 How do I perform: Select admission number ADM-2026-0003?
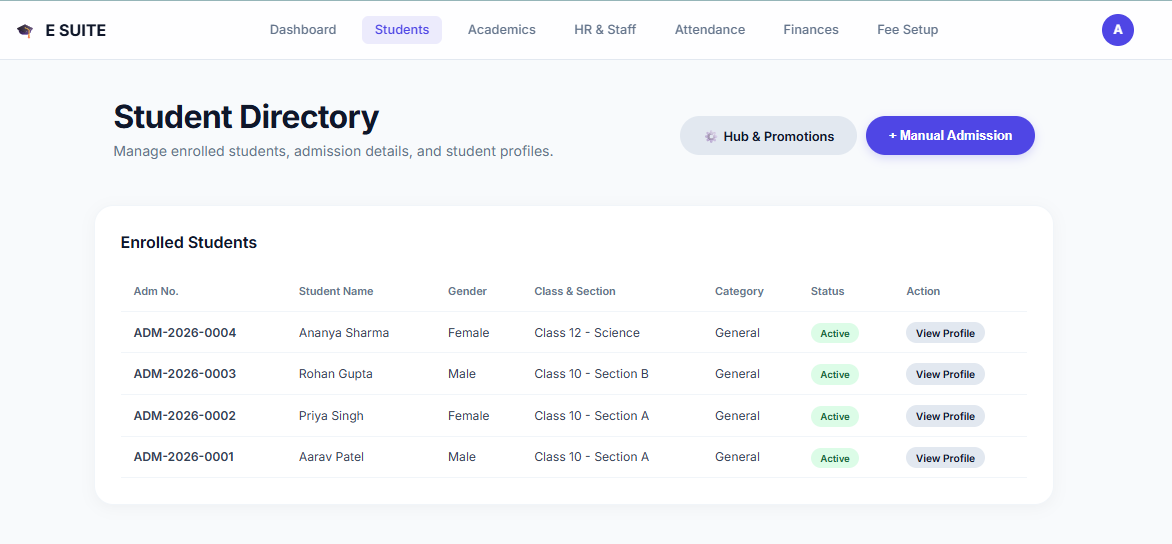185,374
